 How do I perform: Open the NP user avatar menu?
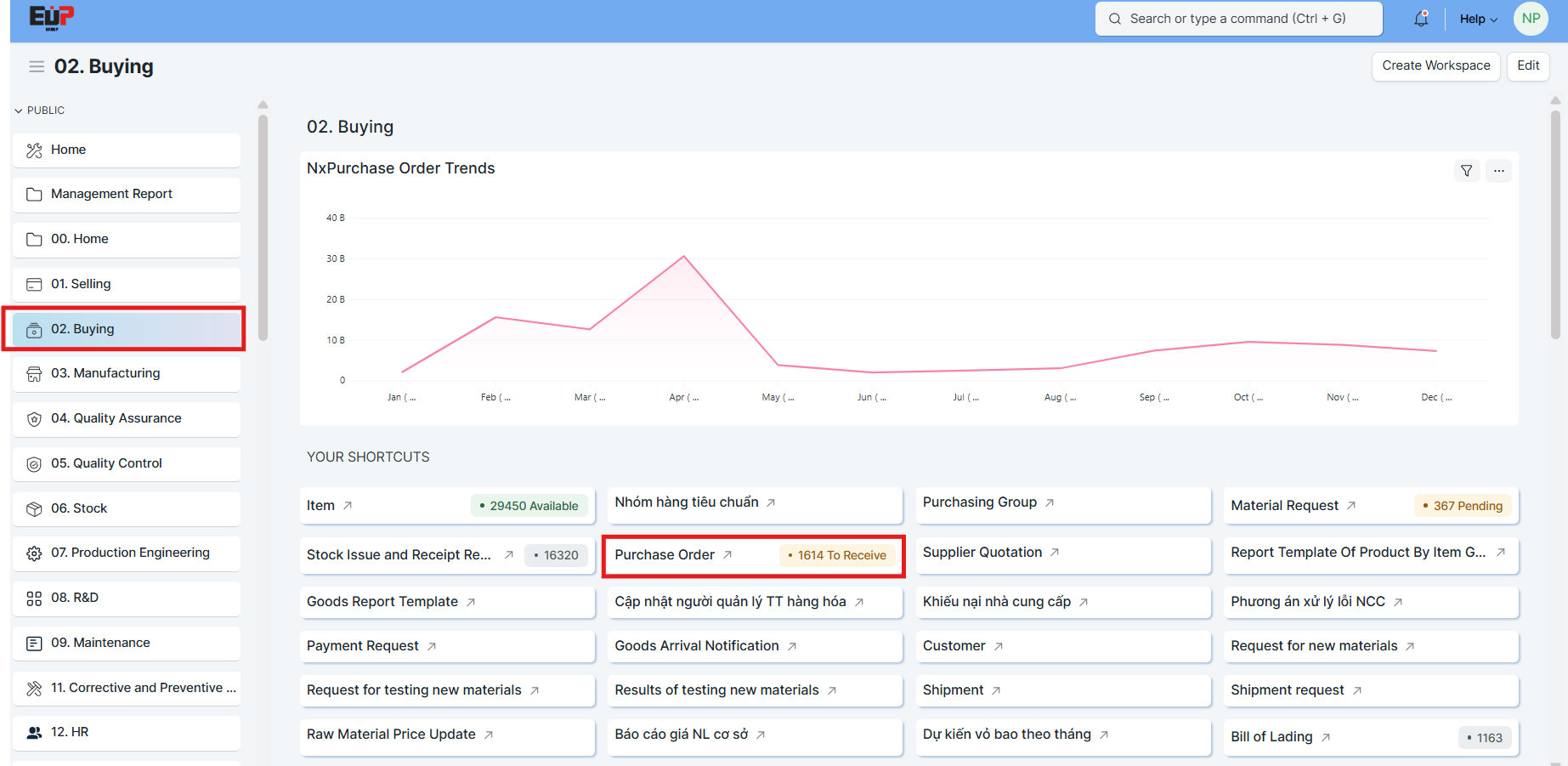(1531, 19)
